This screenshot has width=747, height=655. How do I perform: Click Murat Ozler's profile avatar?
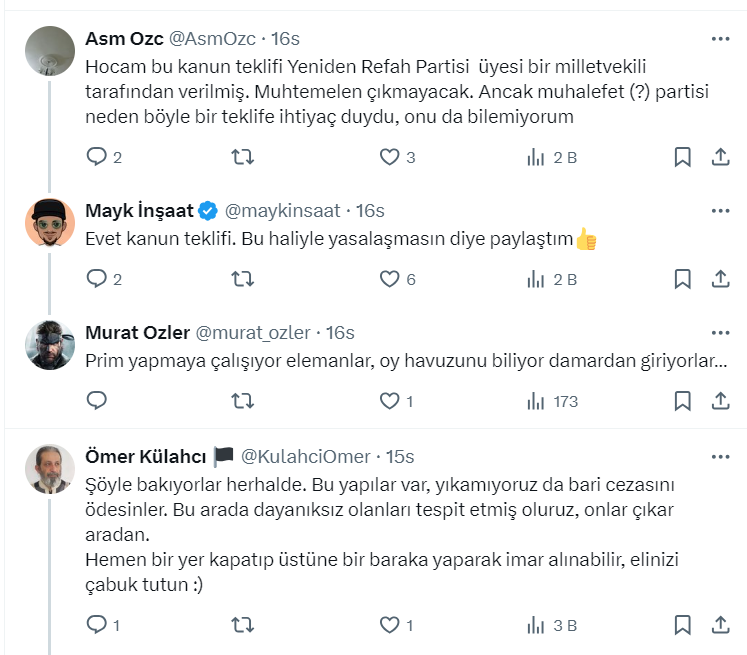coord(49,343)
